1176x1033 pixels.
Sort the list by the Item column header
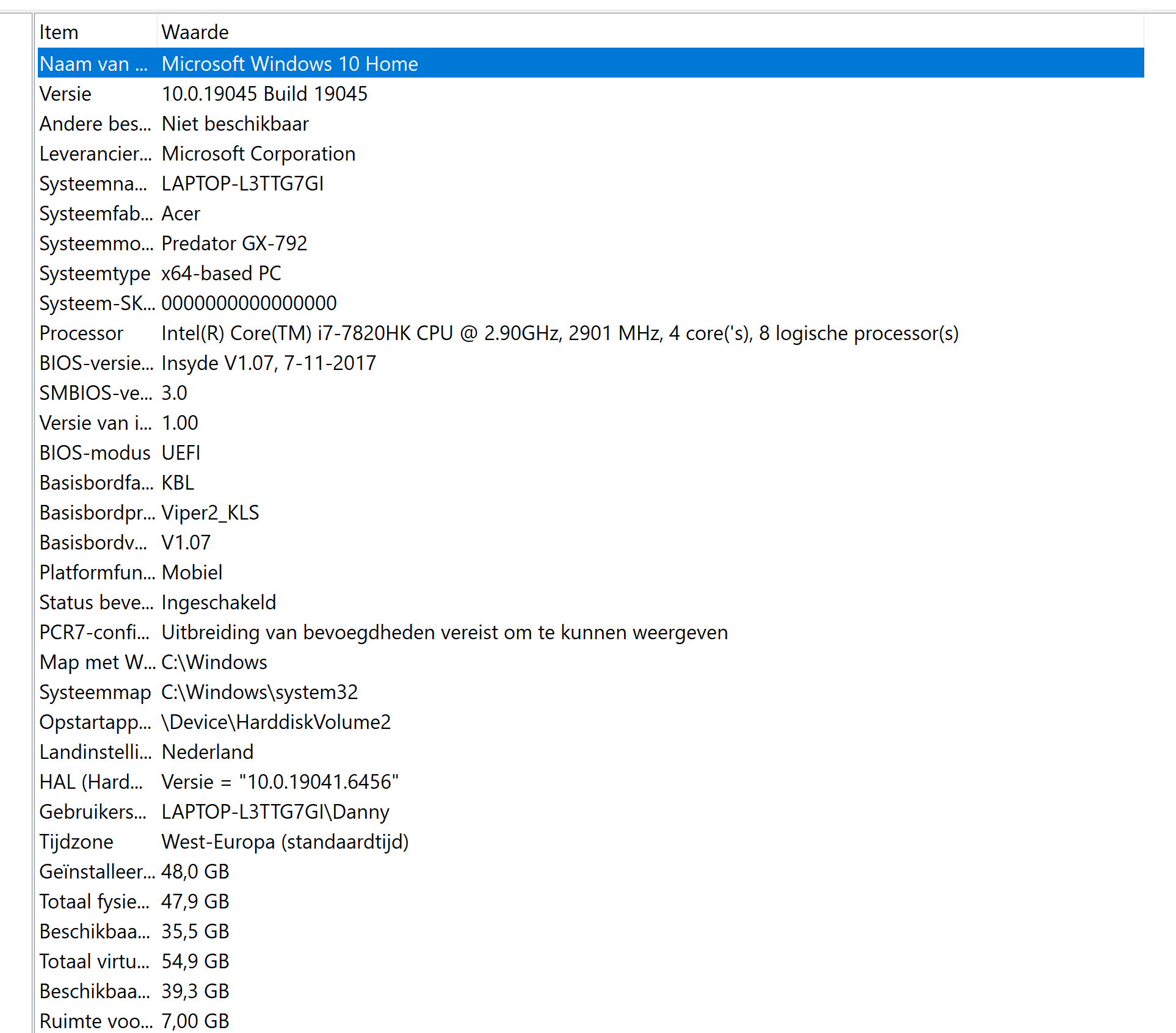(x=97, y=32)
